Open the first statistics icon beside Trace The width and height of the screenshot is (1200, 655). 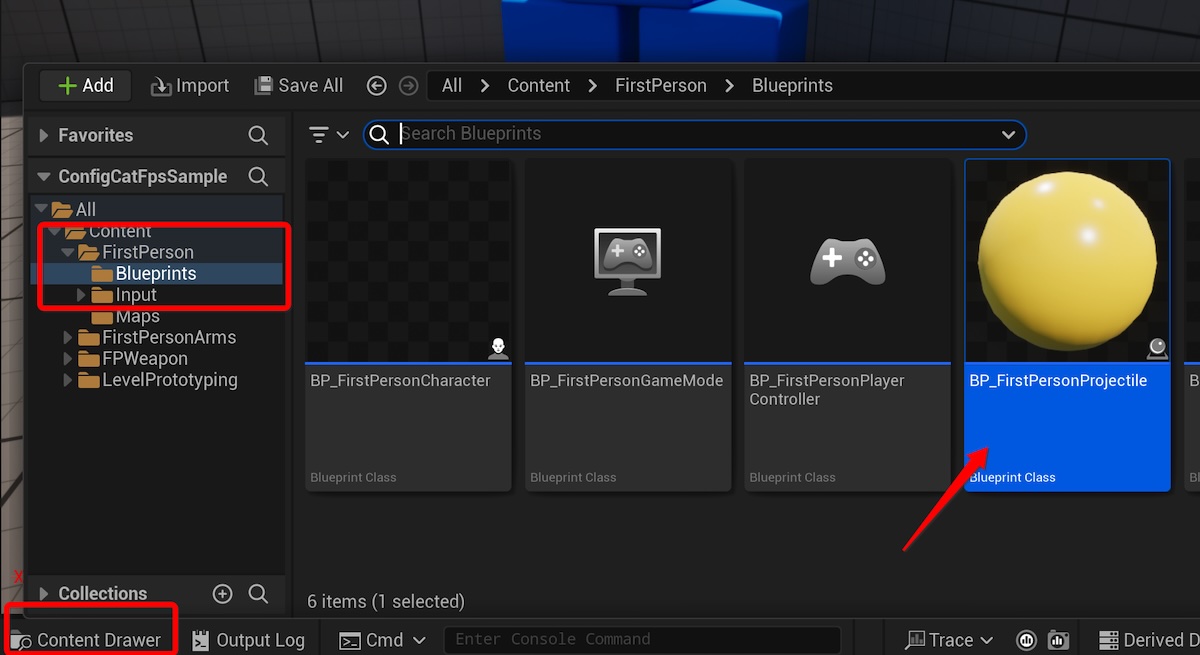pyautogui.click(x=1026, y=640)
